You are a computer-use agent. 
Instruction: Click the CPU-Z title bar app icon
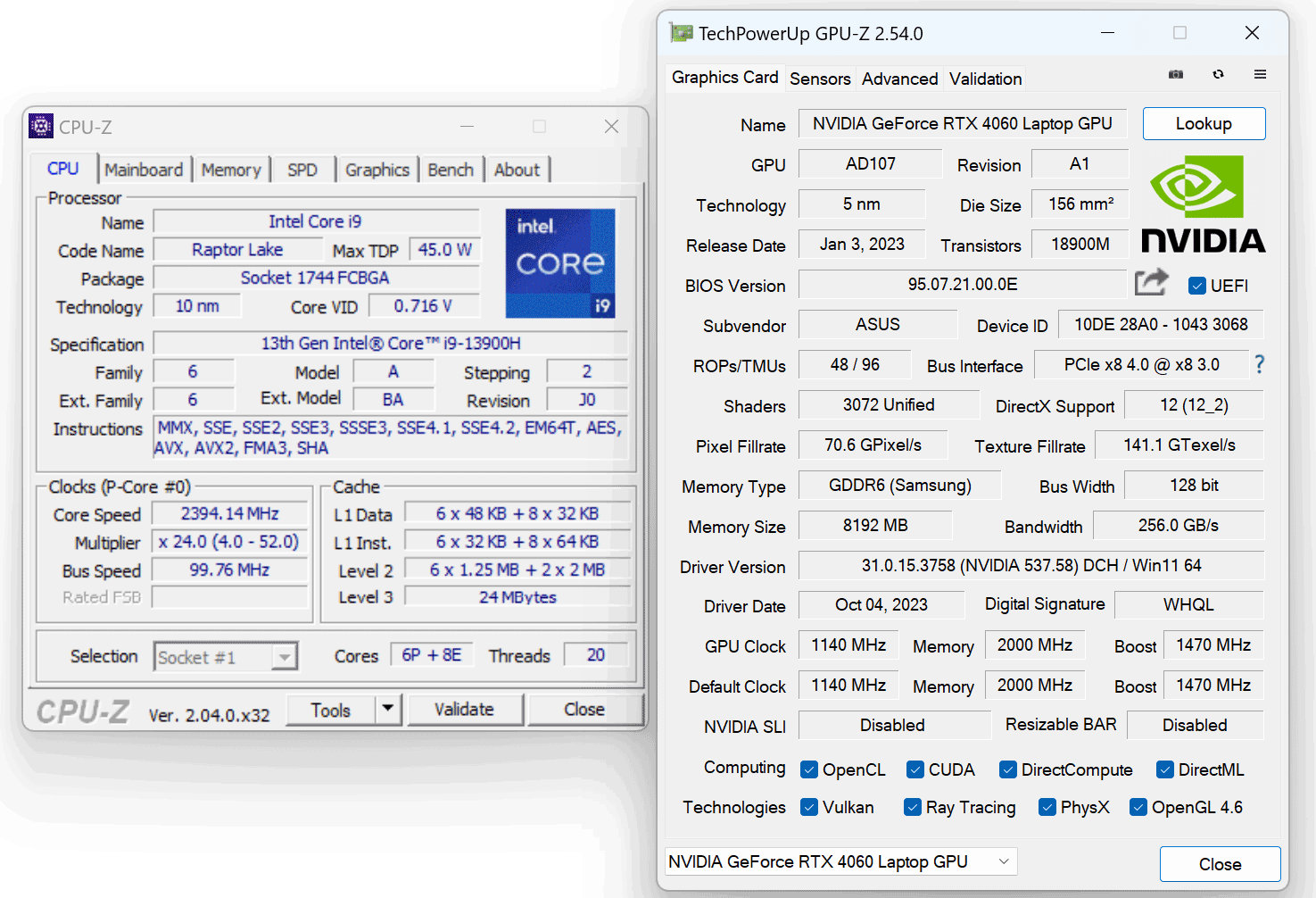pyautogui.click(x=41, y=126)
